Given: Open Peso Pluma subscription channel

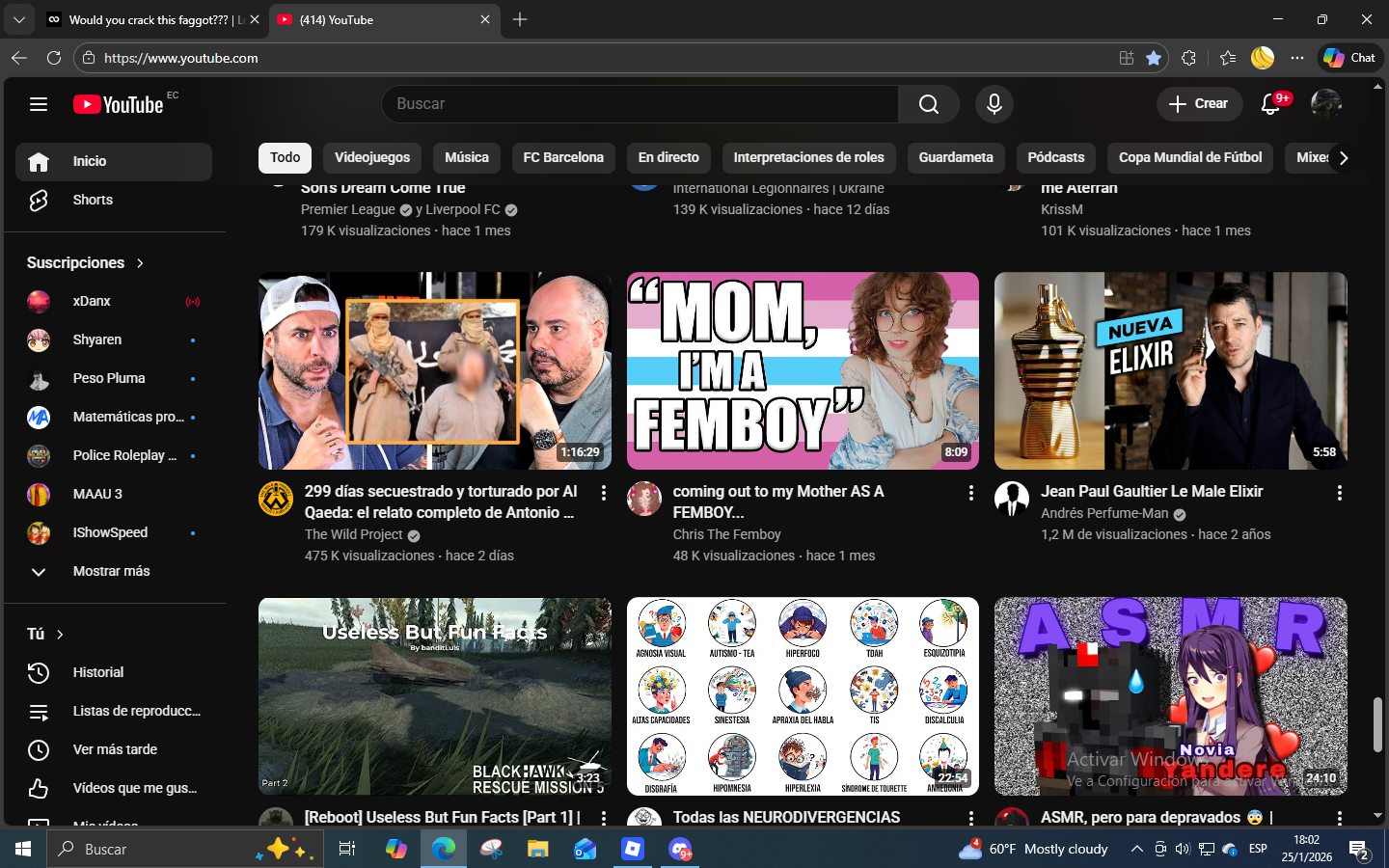Looking at the screenshot, I should pos(114,378).
